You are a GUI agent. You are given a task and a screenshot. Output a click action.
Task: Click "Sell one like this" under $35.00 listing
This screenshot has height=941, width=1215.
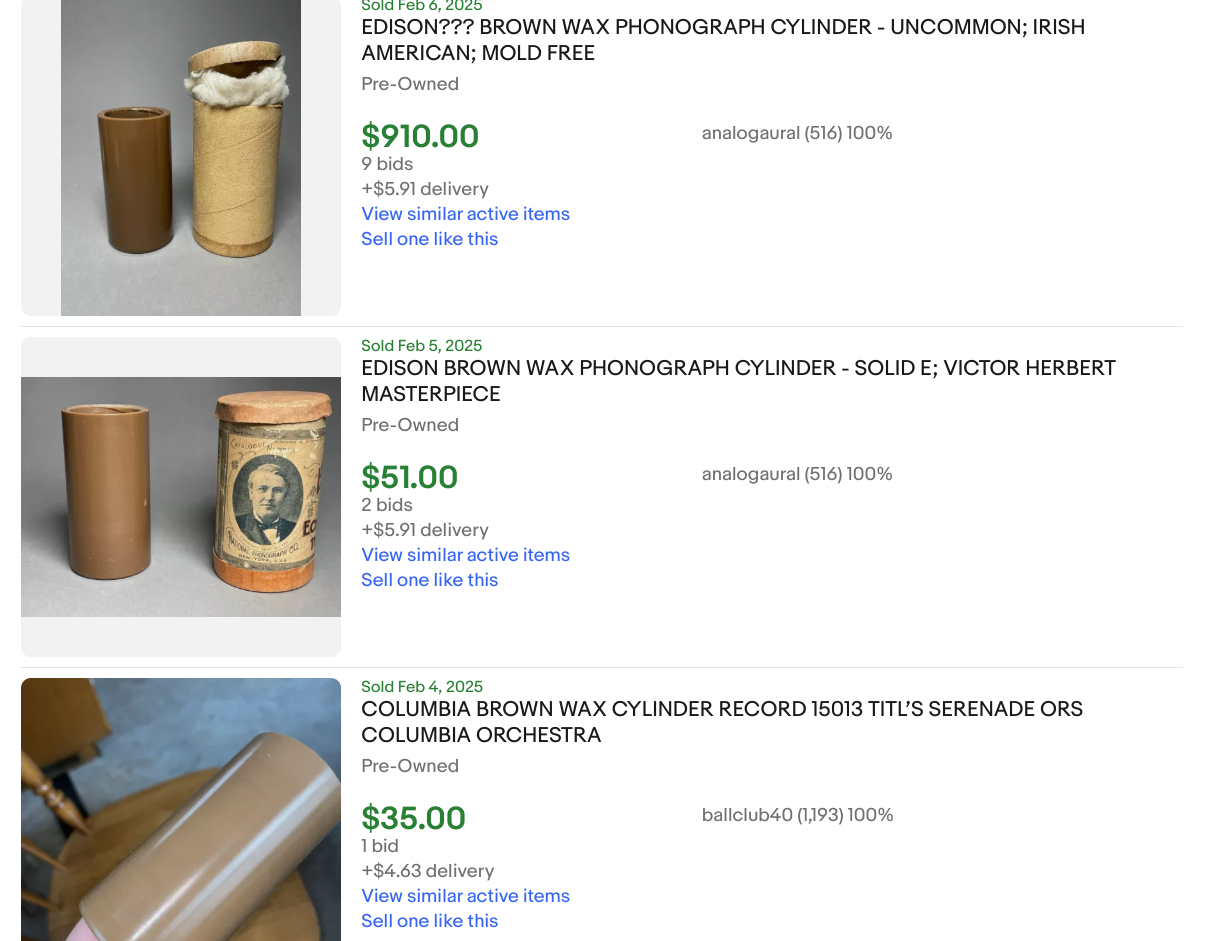[429, 921]
